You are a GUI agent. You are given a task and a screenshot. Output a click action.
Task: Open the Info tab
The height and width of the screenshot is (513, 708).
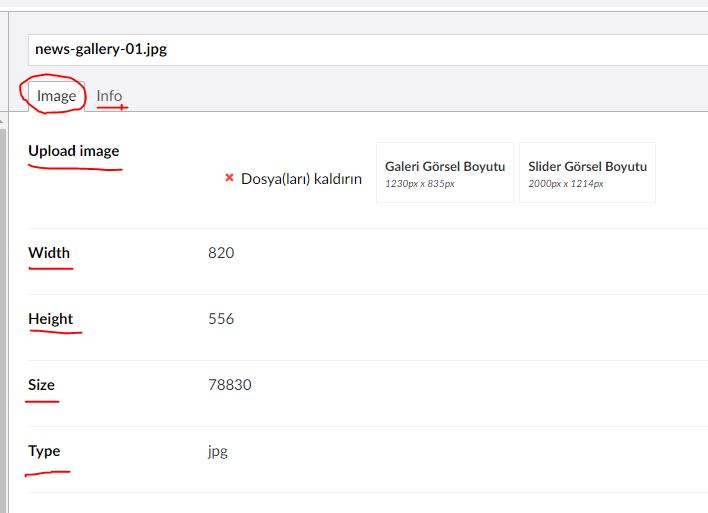pos(109,96)
